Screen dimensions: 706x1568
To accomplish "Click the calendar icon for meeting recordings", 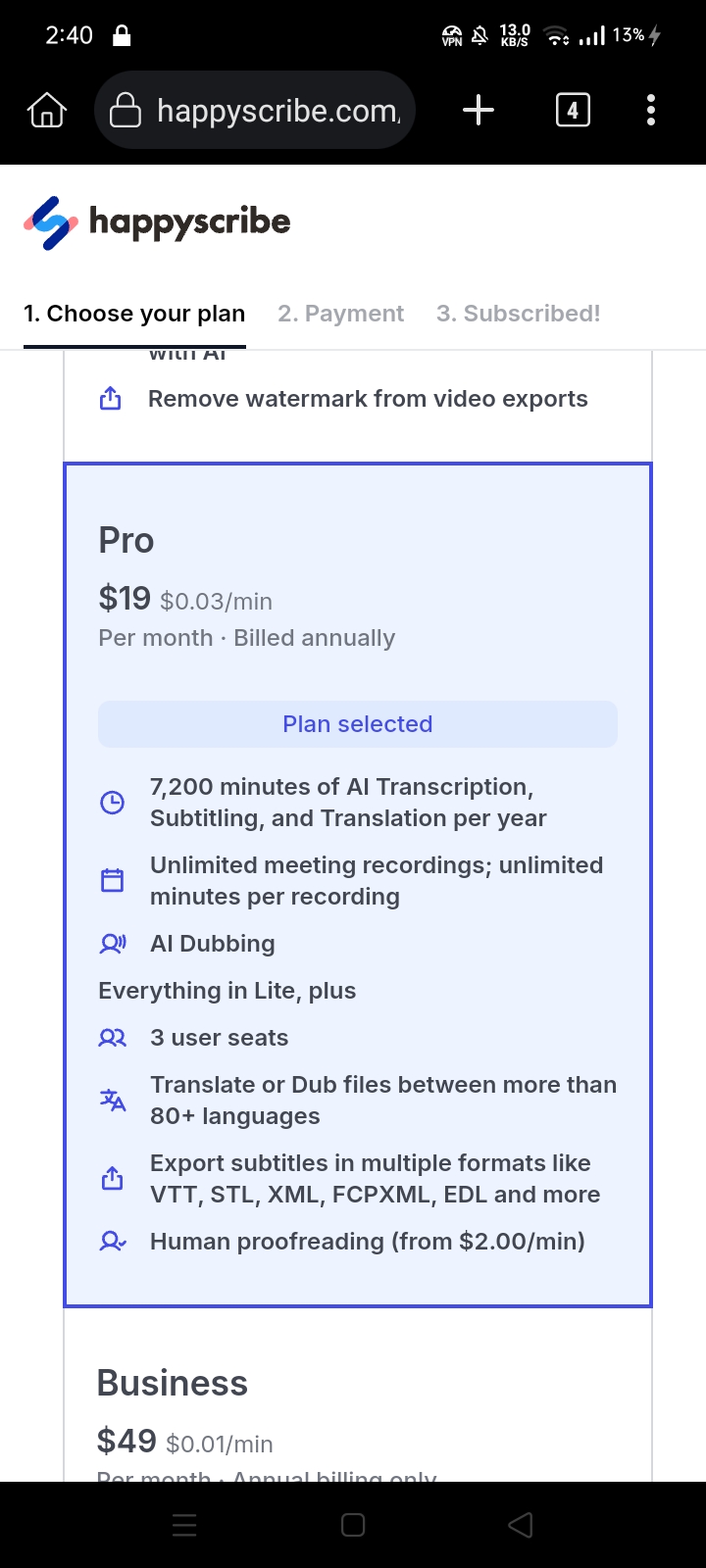I will coord(113,880).
